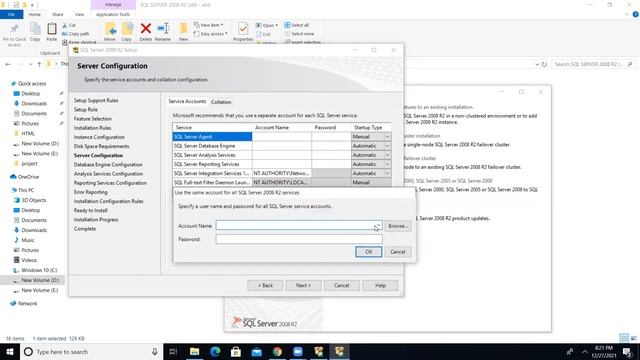
Task: Expand the Account Name combo box arrow
Action: tap(378, 226)
